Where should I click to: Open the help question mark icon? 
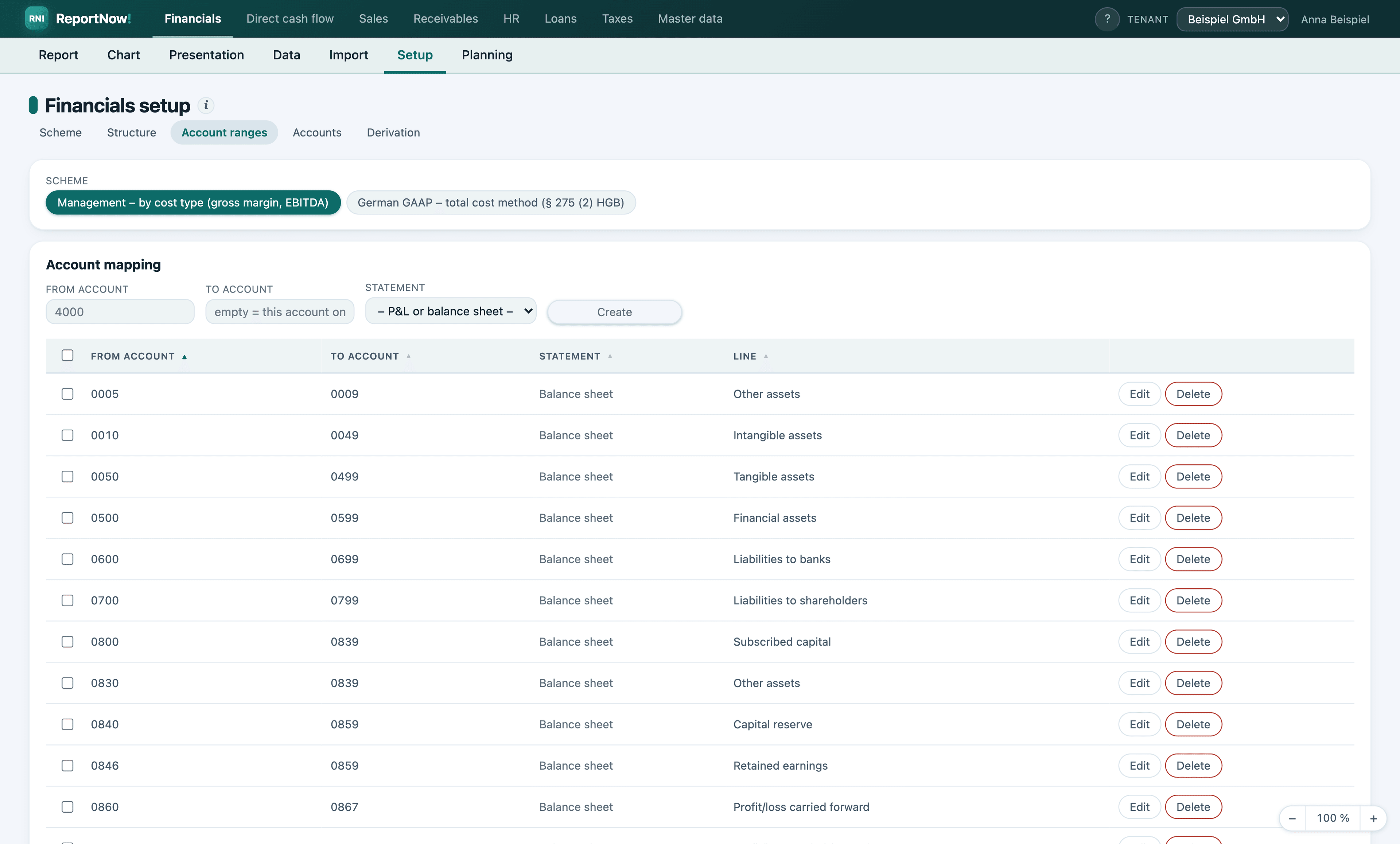1107,19
